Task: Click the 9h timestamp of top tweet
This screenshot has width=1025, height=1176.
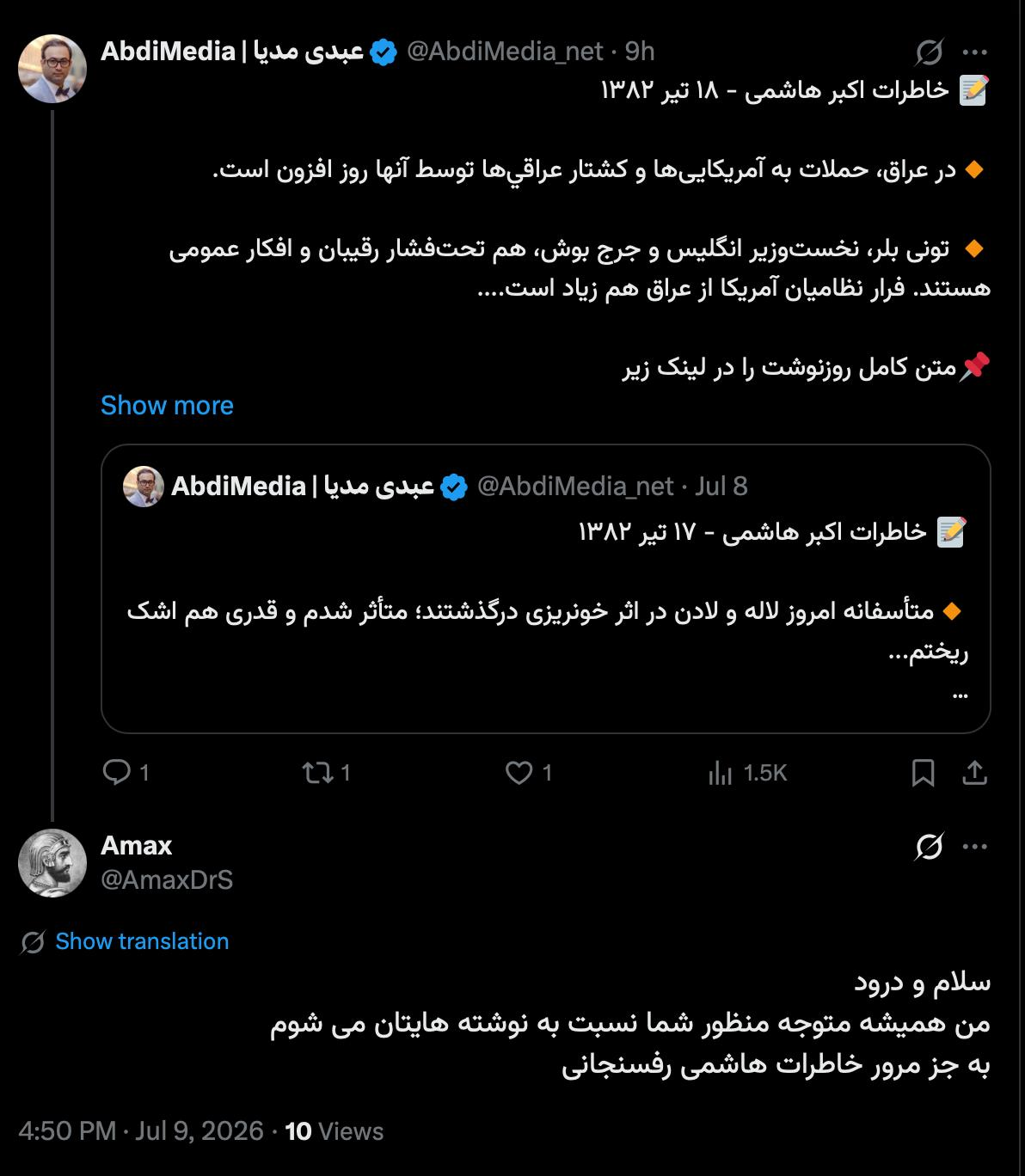Action: [640, 52]
